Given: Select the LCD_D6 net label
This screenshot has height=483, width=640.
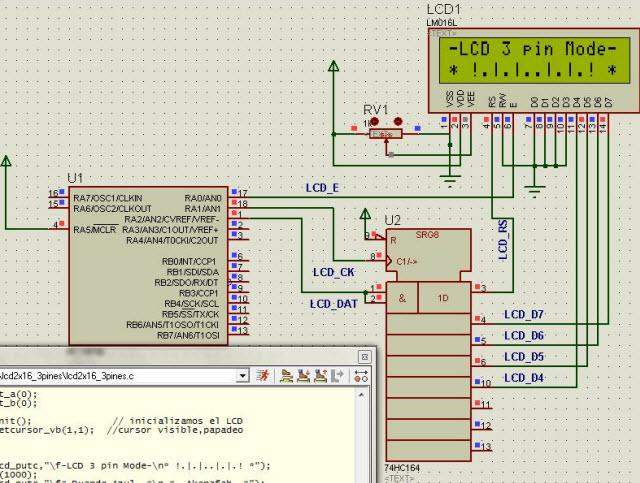Looking at the screenshot, I should [x=524, y=336].
